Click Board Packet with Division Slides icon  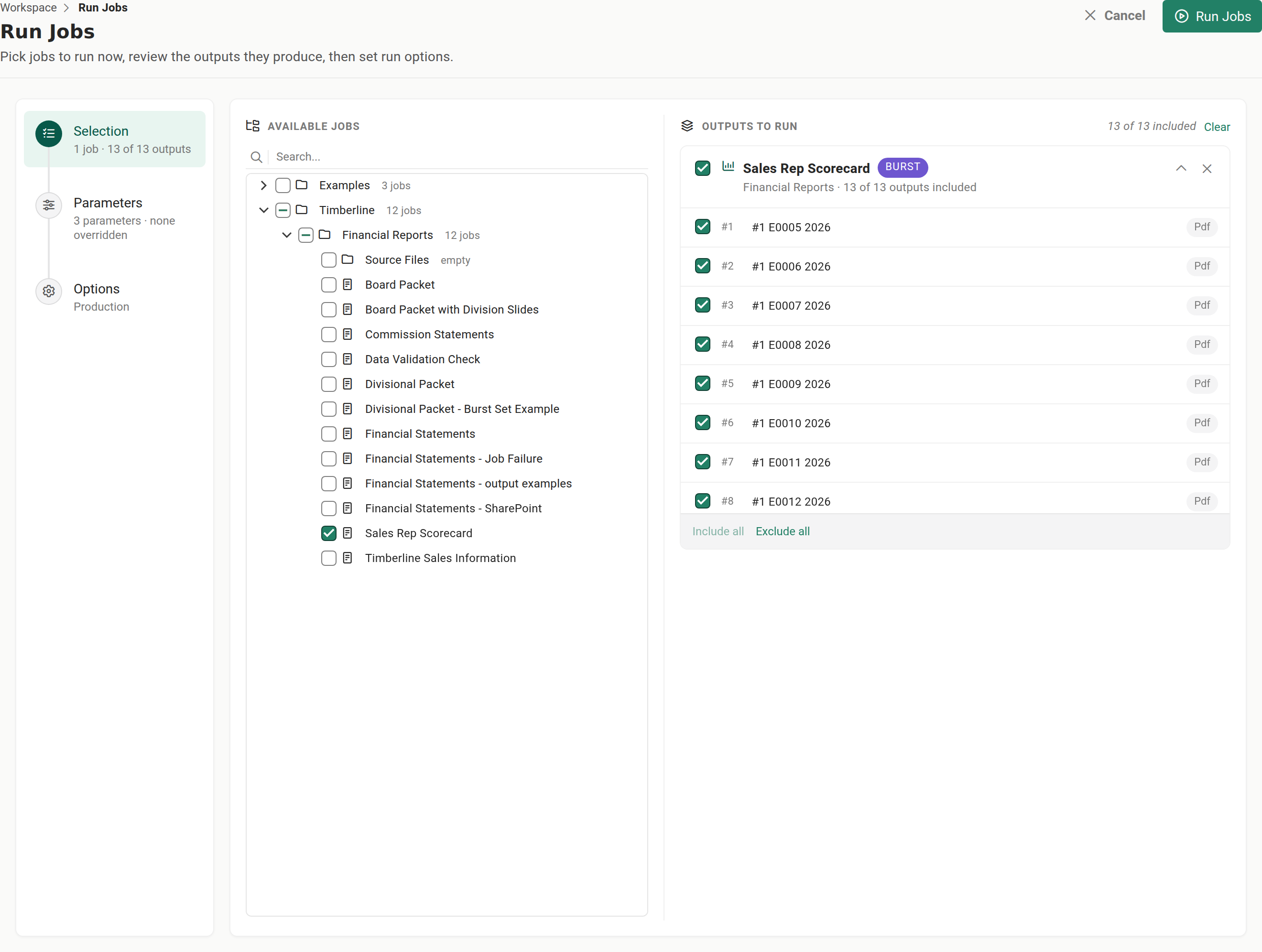point(348,309)
